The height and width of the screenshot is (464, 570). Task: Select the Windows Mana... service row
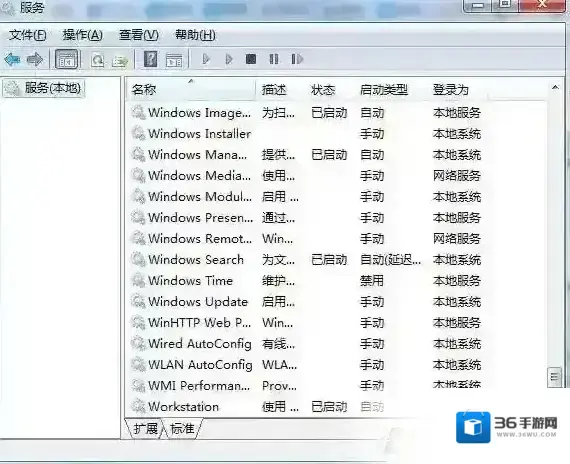tap(306, 155)
